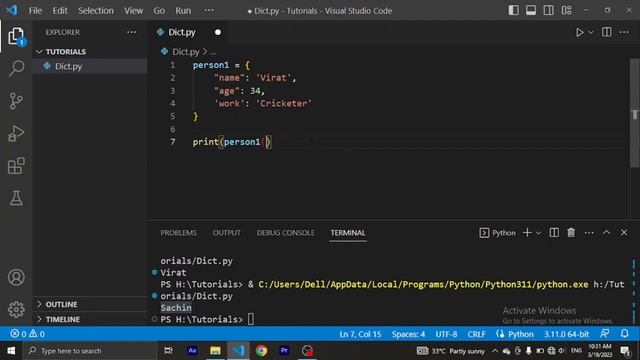Click errors and warnings count in status bar
Viewport: 640px width, 360px height.
point(28,334)
